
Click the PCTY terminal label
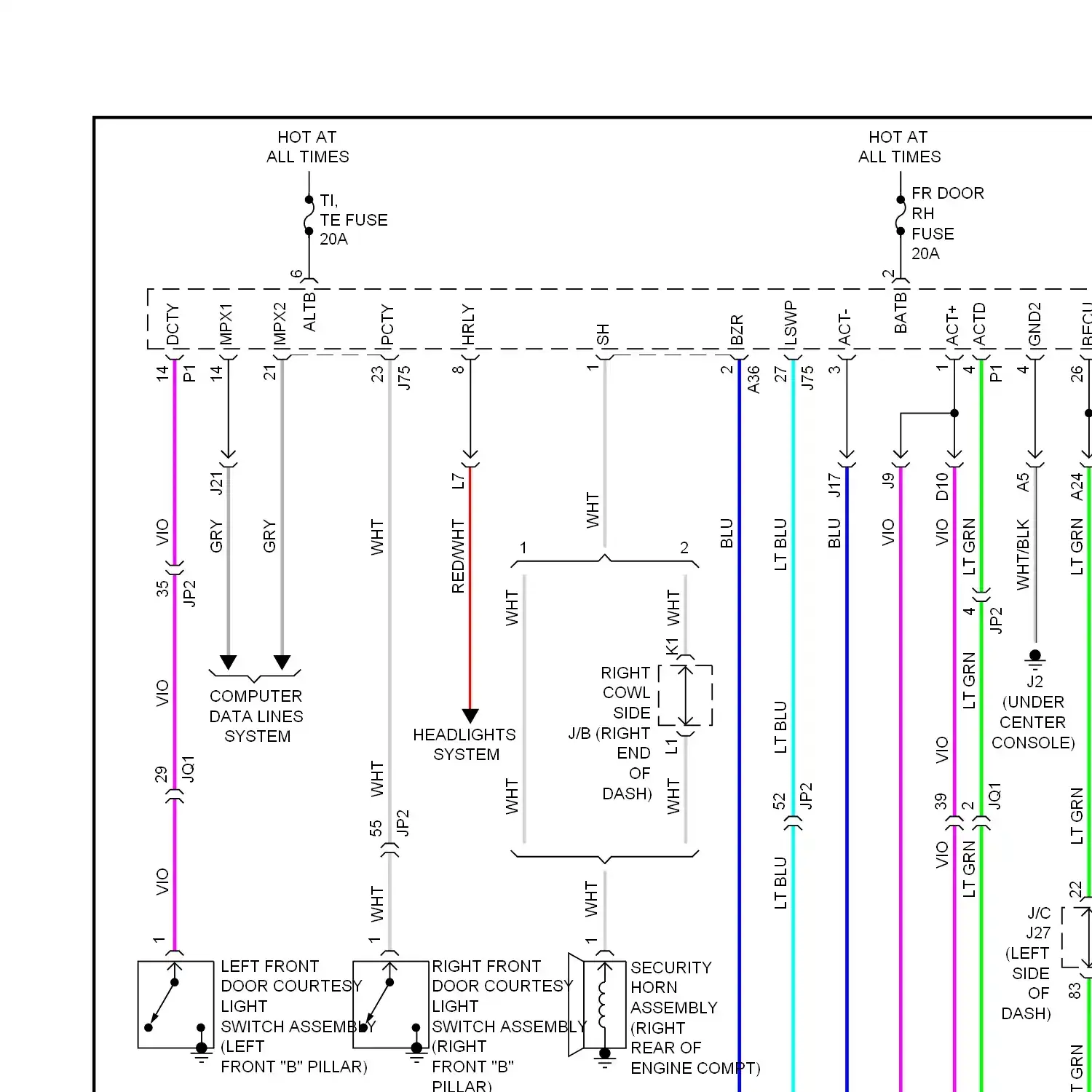pos(387,325)
